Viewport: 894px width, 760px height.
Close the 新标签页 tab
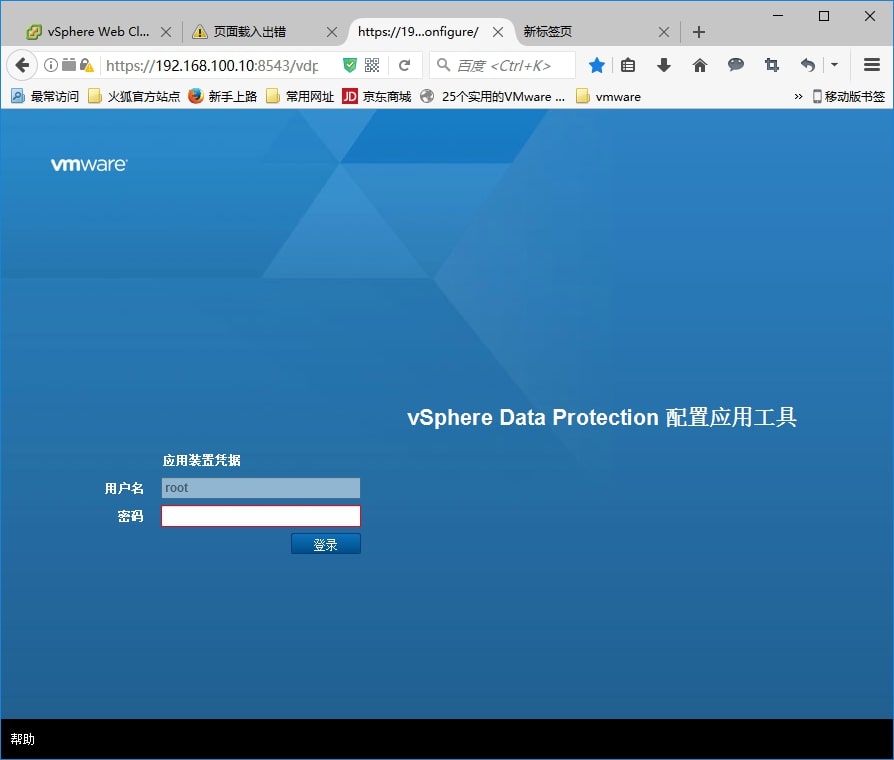(x=664, y=32)
